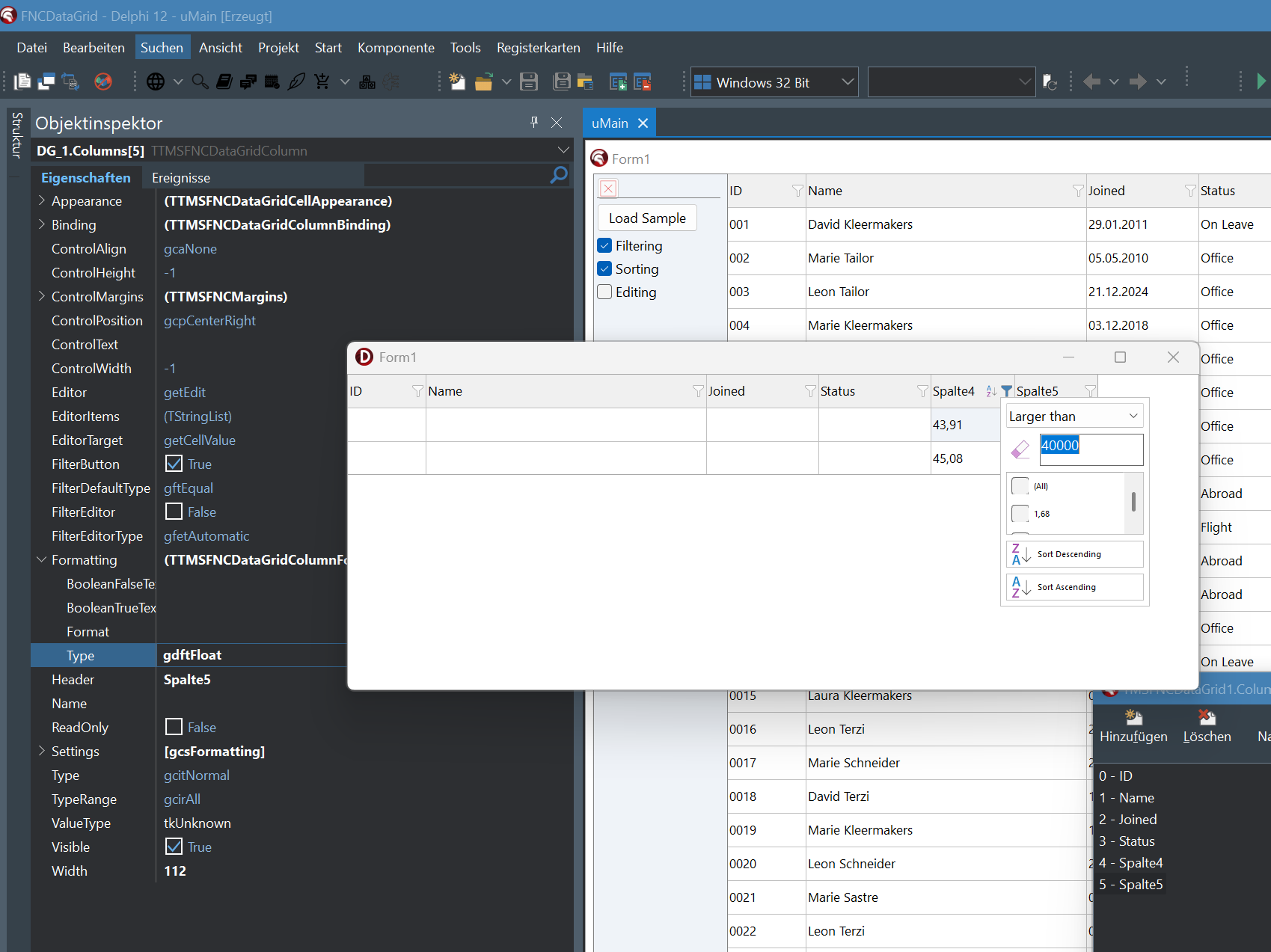Open the Komponente menu

(x=396, y=47)
